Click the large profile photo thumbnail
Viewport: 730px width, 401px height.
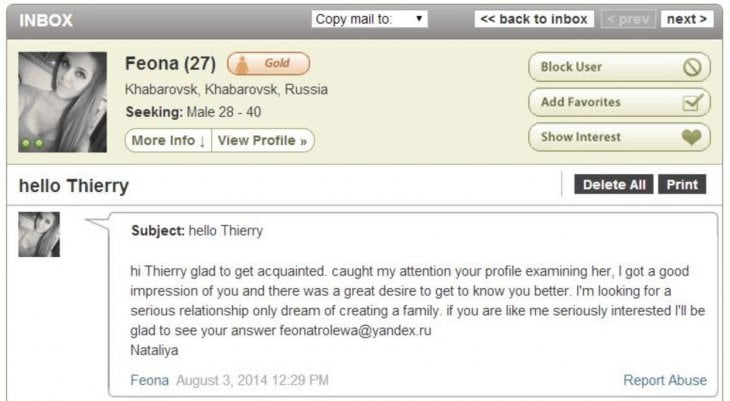pos(62,102)
